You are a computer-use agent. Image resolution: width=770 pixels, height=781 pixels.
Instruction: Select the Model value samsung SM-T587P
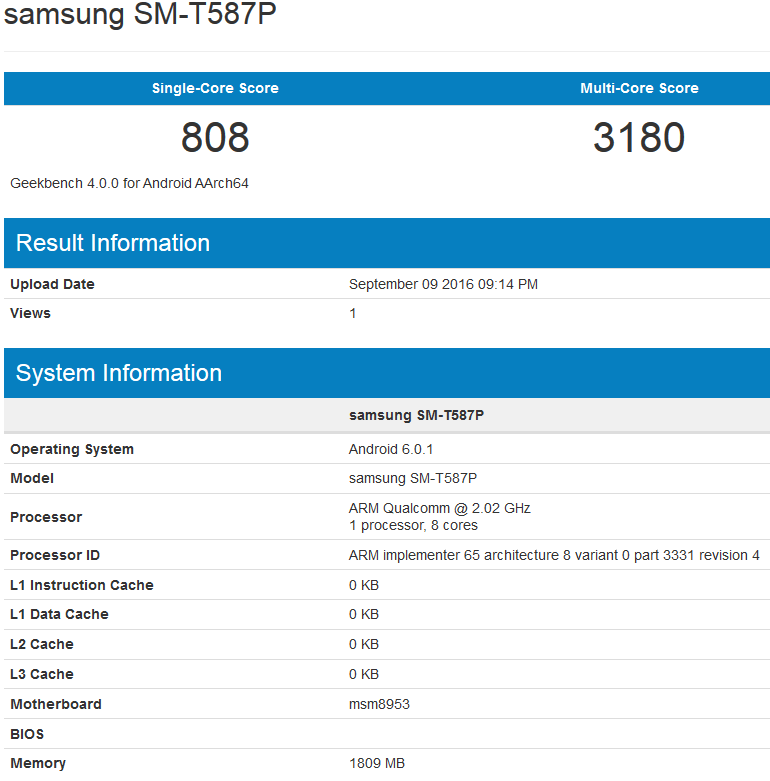pos(413,478)
